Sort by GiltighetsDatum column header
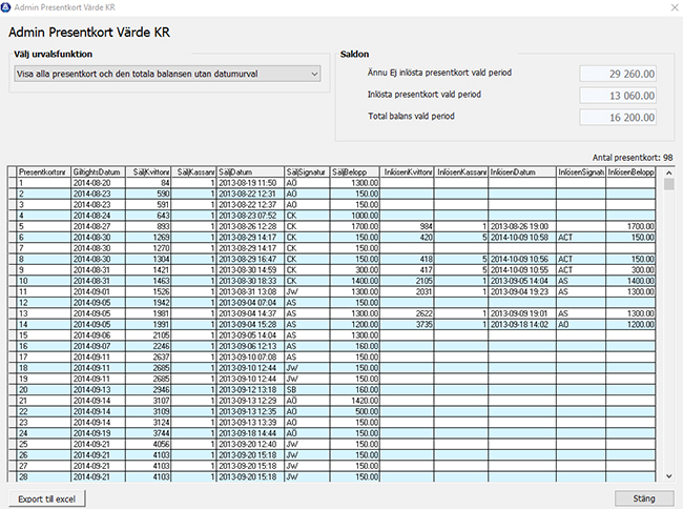The height and width of the screenshot is (509, 683). click(x=98, y=172)
